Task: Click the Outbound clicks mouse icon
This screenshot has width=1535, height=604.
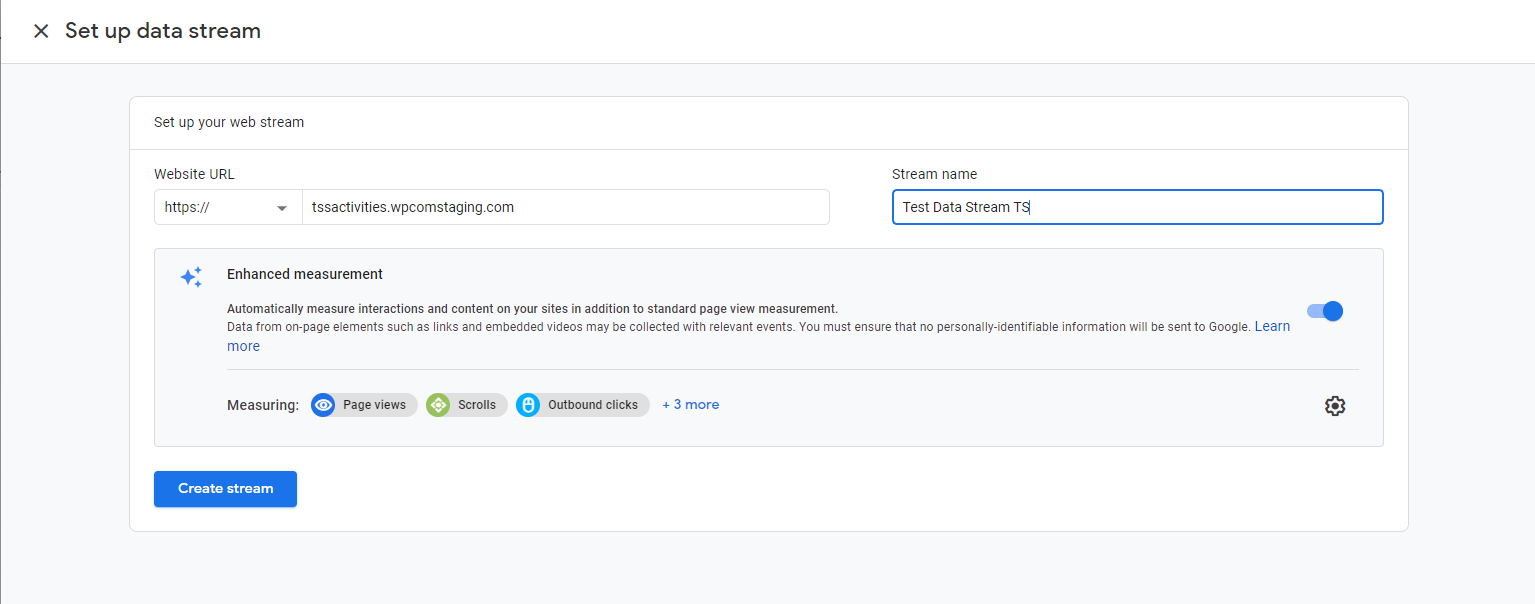Action: pos(528,405)
